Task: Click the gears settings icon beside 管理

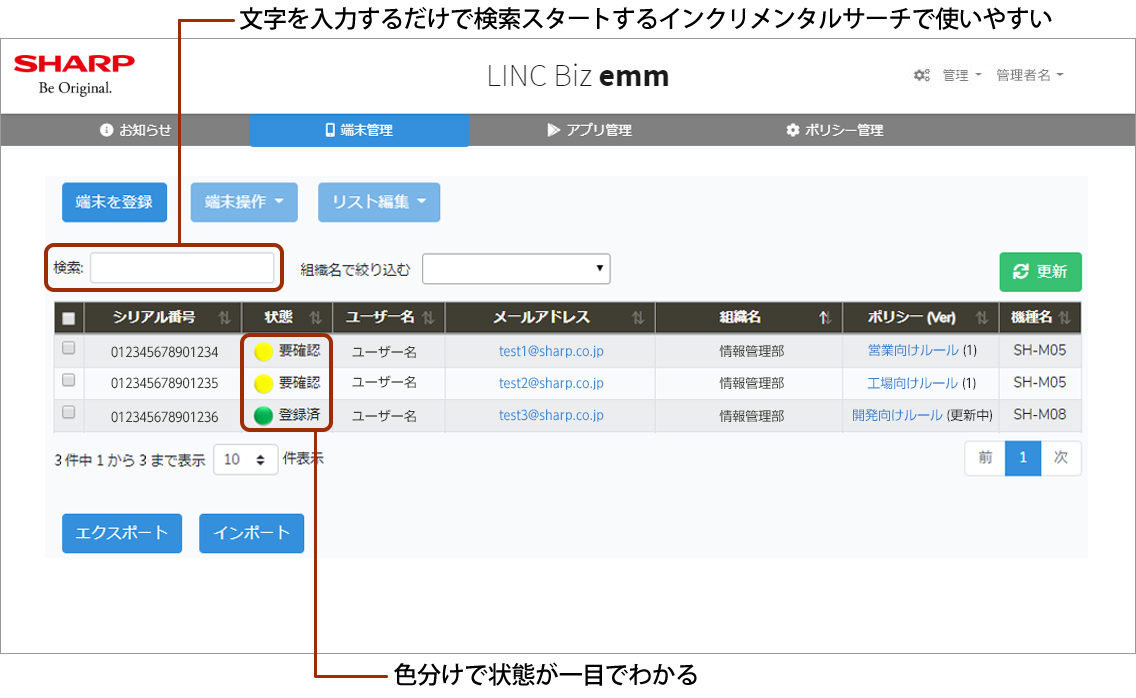Action: point(922,75)
